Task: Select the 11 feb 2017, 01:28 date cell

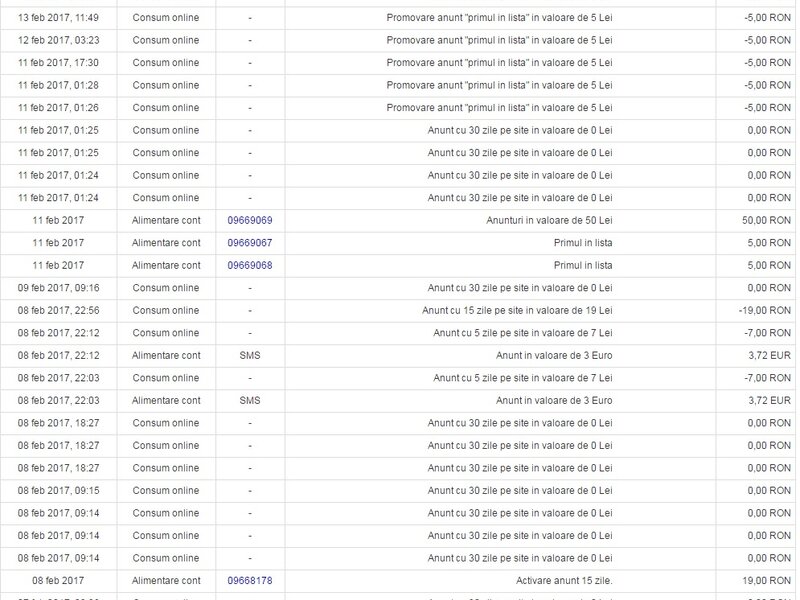Action: click(x=58, y=85)
